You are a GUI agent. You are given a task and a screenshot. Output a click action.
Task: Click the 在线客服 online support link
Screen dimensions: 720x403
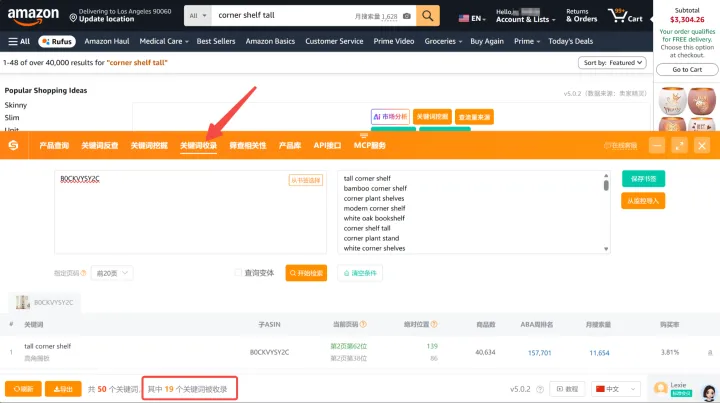[x=620, y=146]
